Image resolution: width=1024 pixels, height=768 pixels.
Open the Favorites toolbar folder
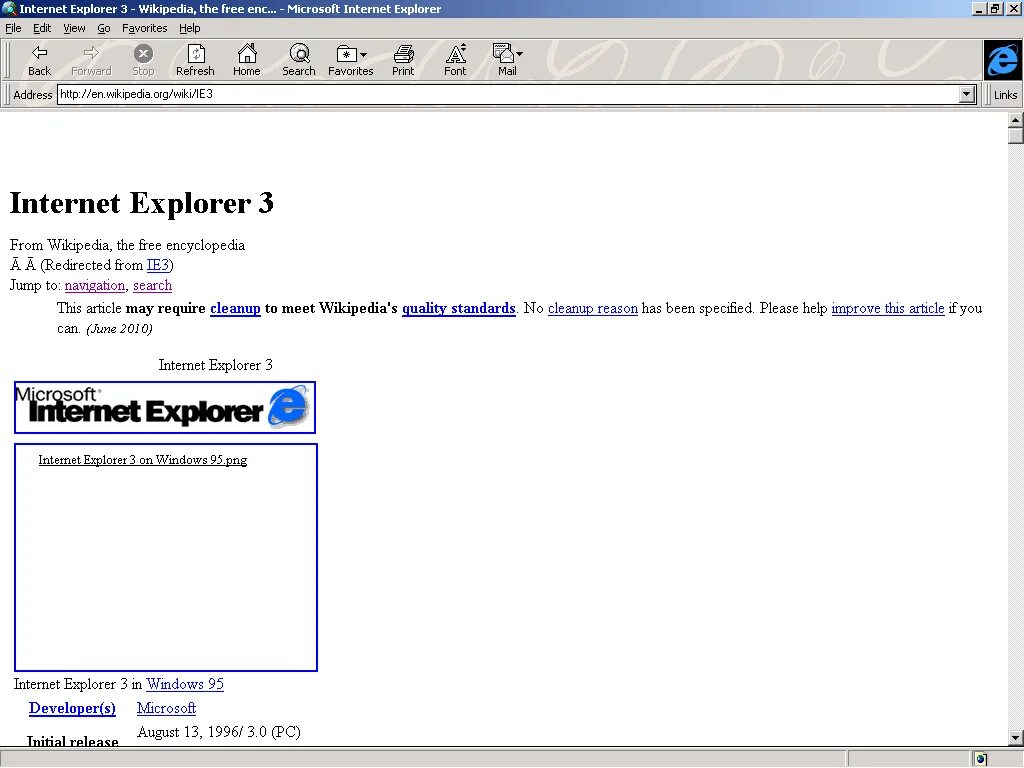346,60
